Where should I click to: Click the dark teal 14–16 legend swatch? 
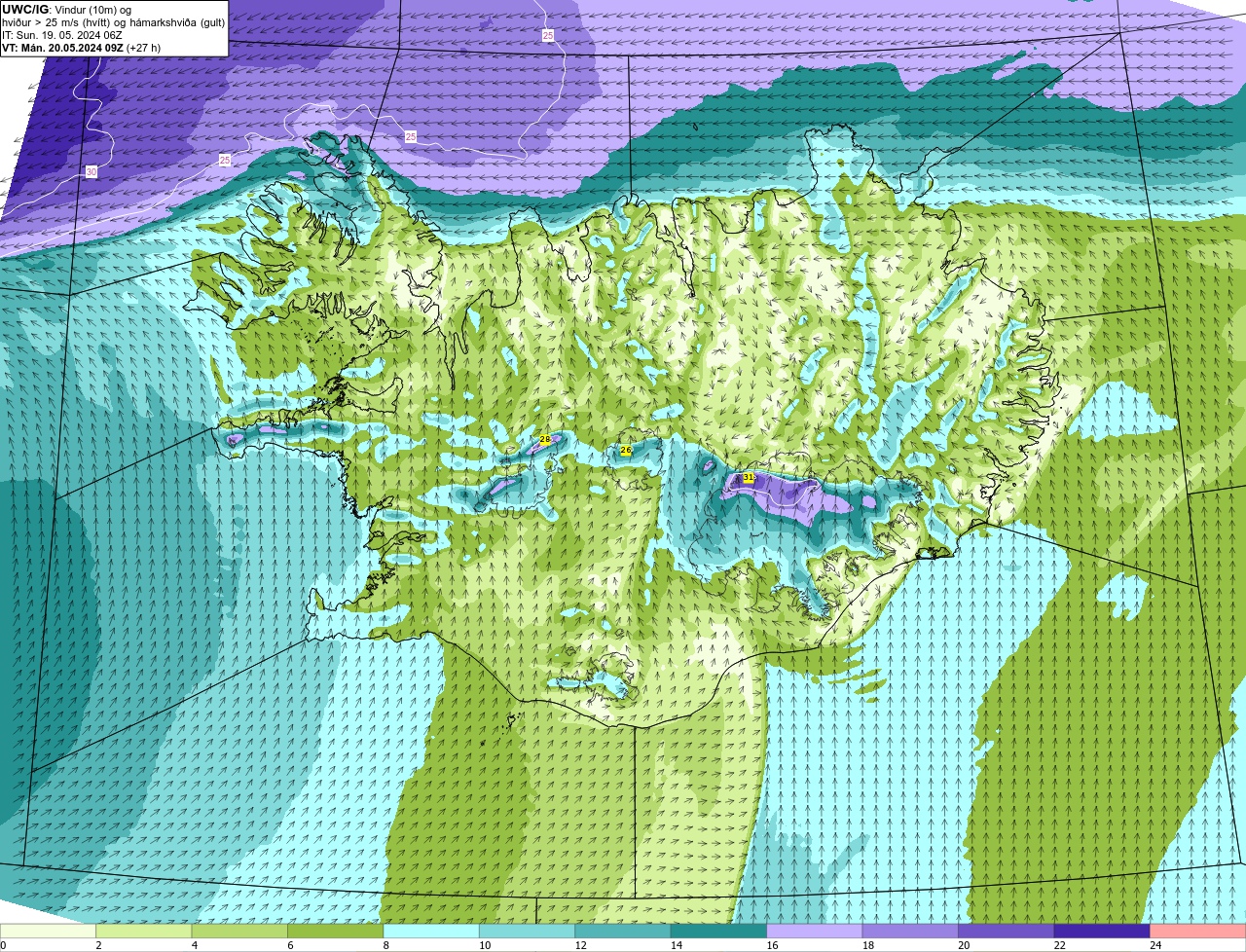(719, 931)
